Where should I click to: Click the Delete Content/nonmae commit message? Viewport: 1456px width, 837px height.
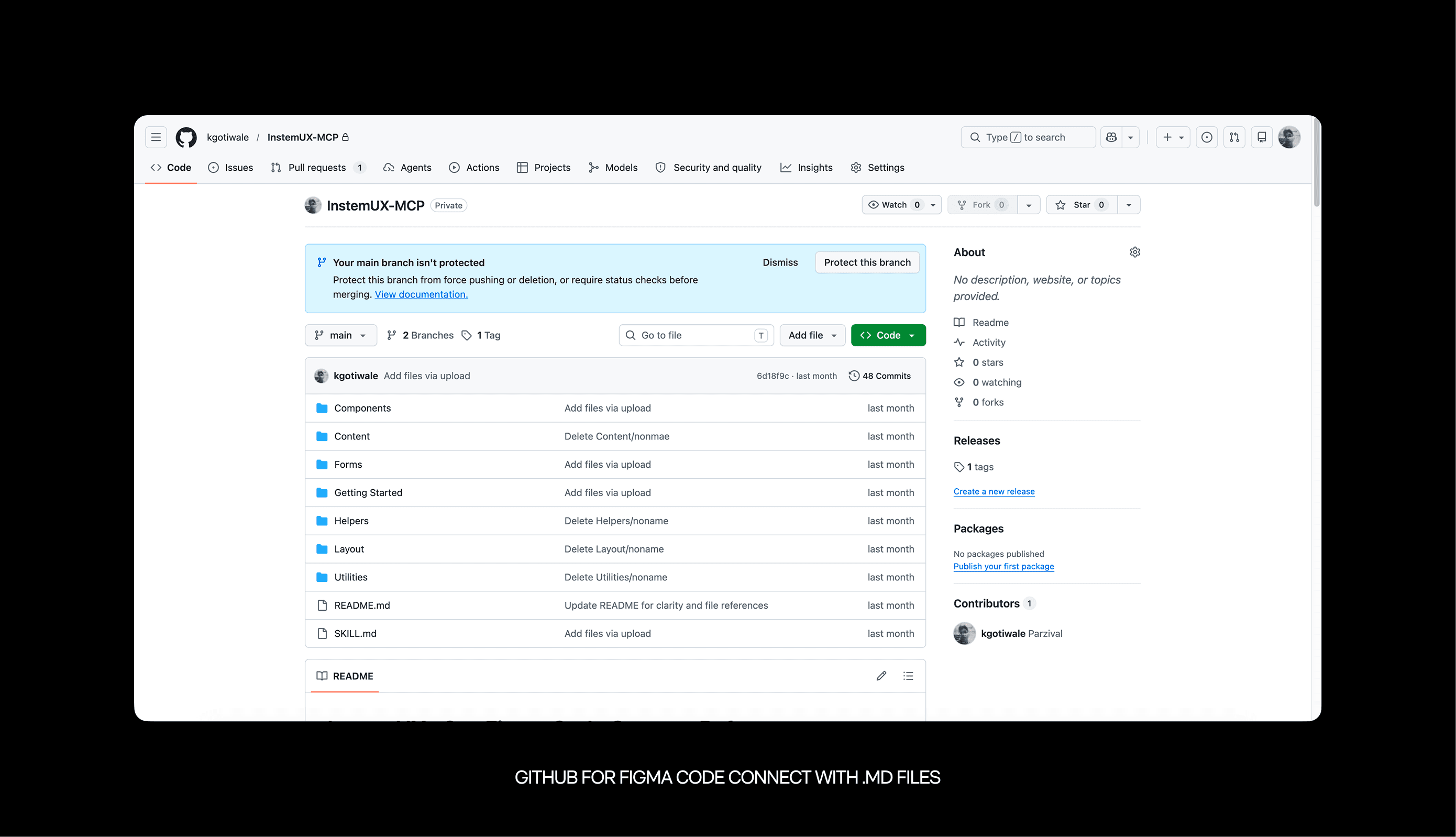617,436
